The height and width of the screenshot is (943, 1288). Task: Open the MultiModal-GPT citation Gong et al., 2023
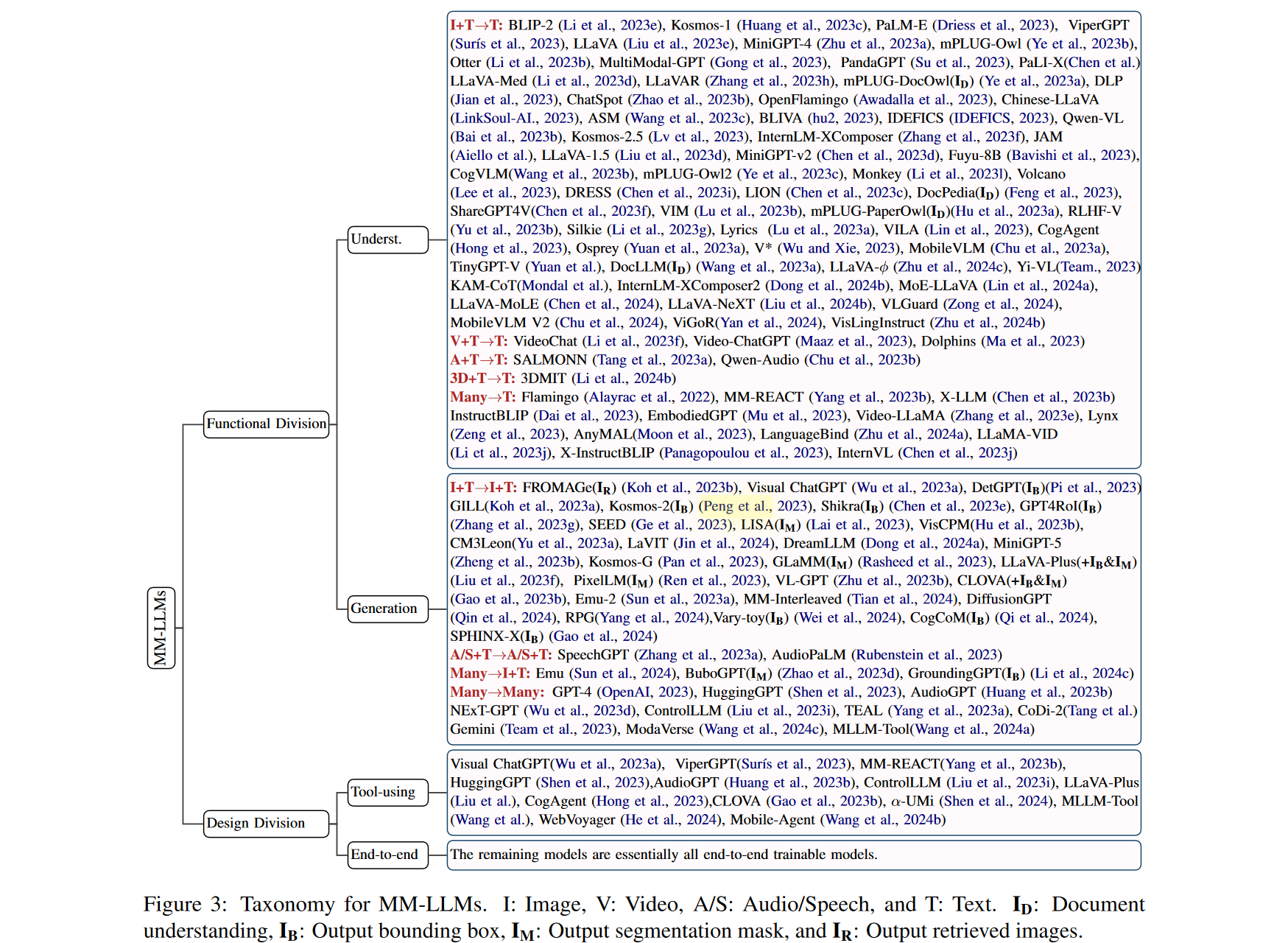[x=769, y=63]
